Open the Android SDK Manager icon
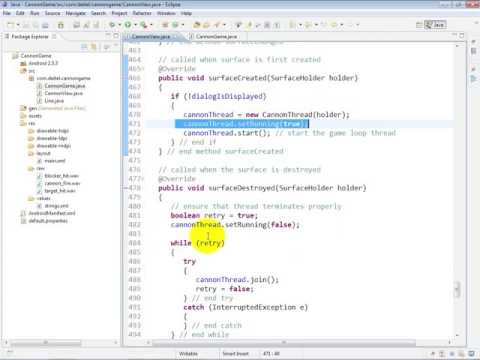This screenshot has height=360, width=480. click(61, 25)
